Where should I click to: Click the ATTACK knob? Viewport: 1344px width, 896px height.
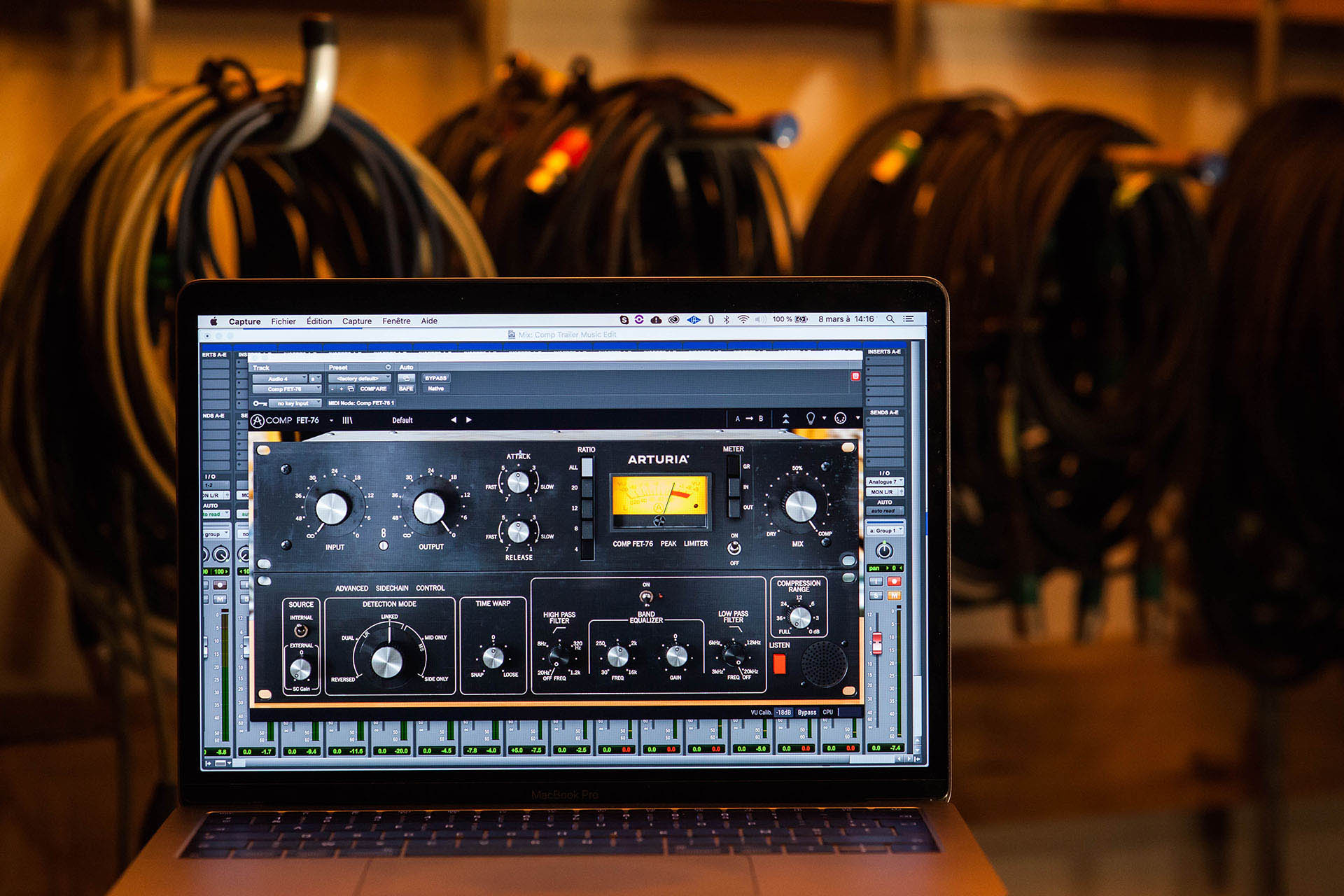pyautogui.click(x=518, y=482)
